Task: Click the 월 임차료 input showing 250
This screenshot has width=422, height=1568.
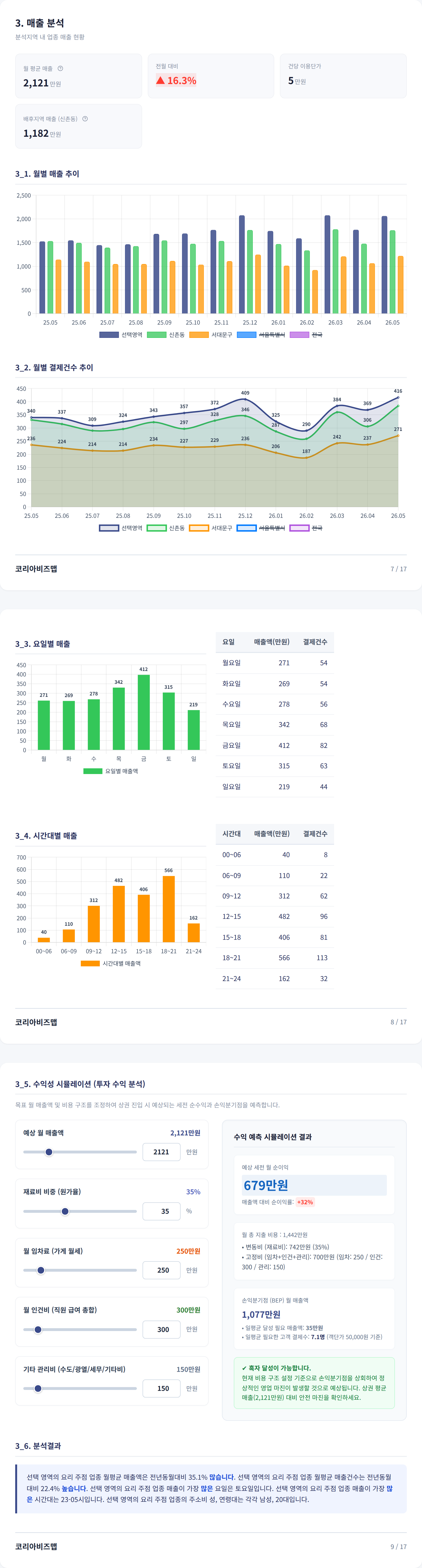Action: [x=161, y=1270]
